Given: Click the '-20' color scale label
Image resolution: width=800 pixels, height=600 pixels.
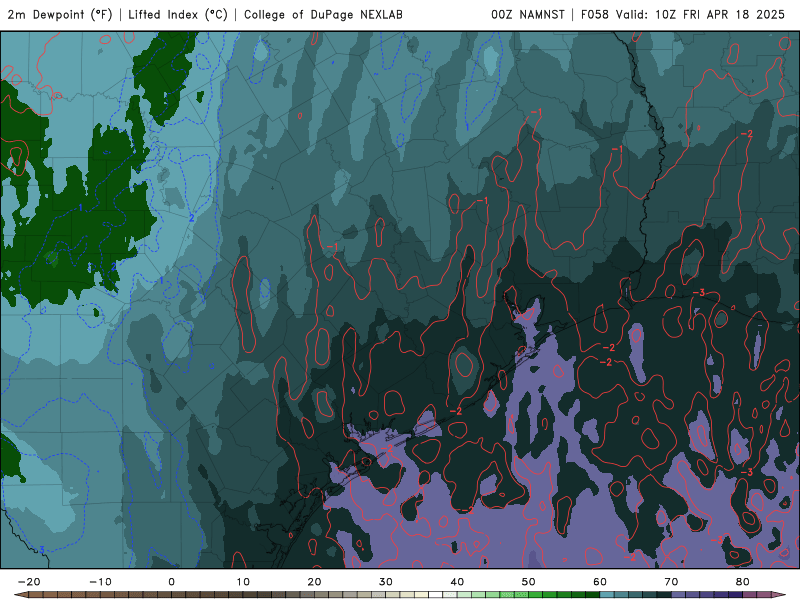Looking at the screenshot, I should point(29,582).
